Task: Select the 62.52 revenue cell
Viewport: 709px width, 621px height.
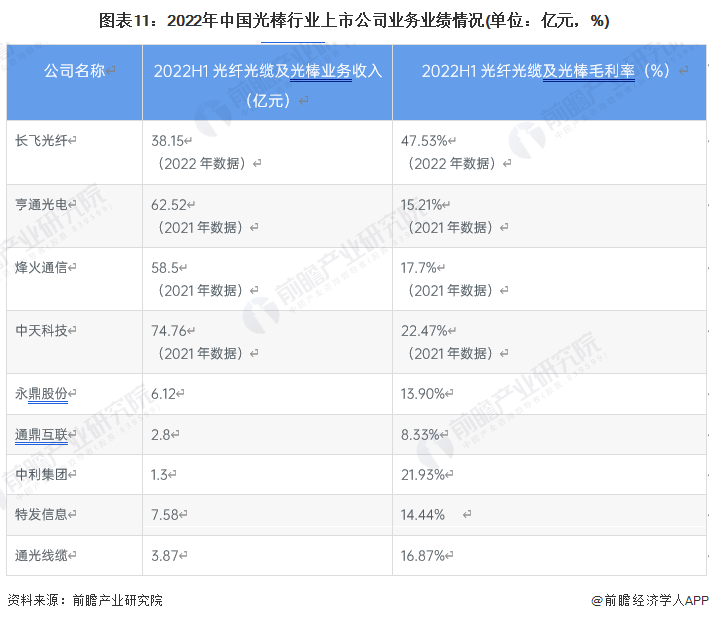Action: (x=268, y=216)
